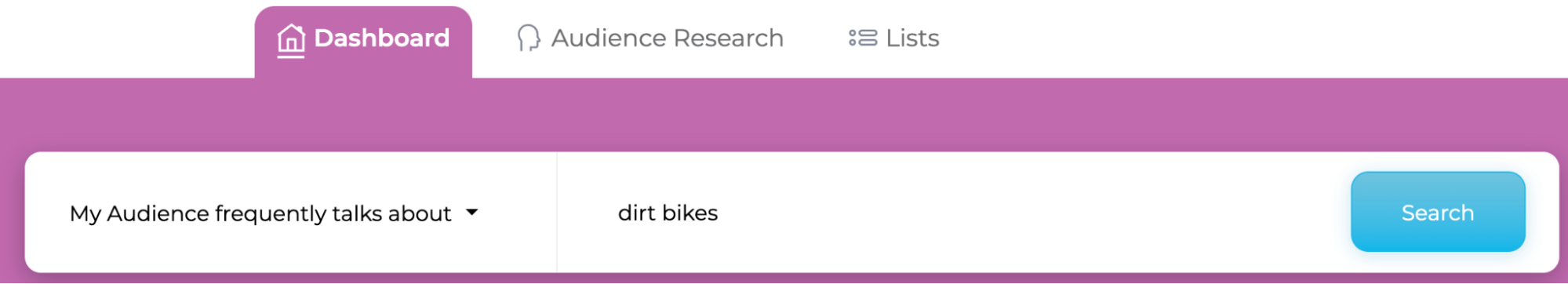The image size is (1568, 284).
Task: Click the head silhouette Audience Research icon
Action: tap(529, 38)
